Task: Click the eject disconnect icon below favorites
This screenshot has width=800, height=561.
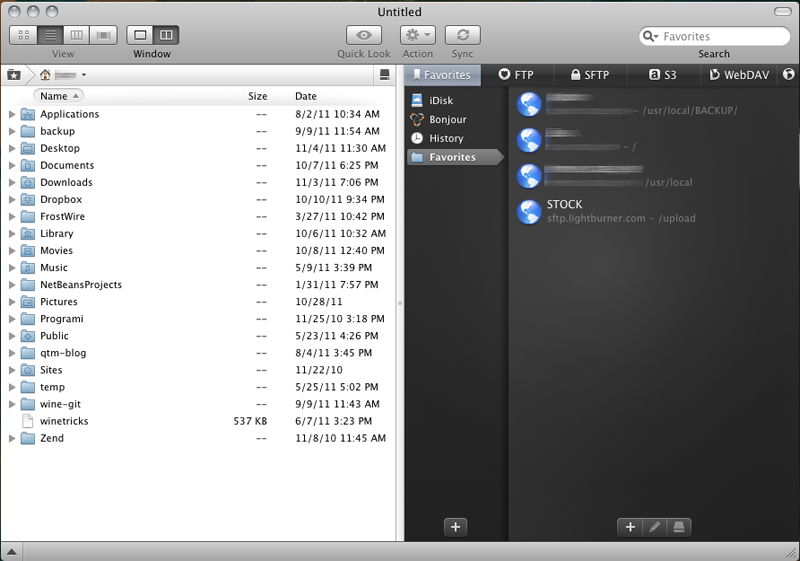Action: [678, 527]
